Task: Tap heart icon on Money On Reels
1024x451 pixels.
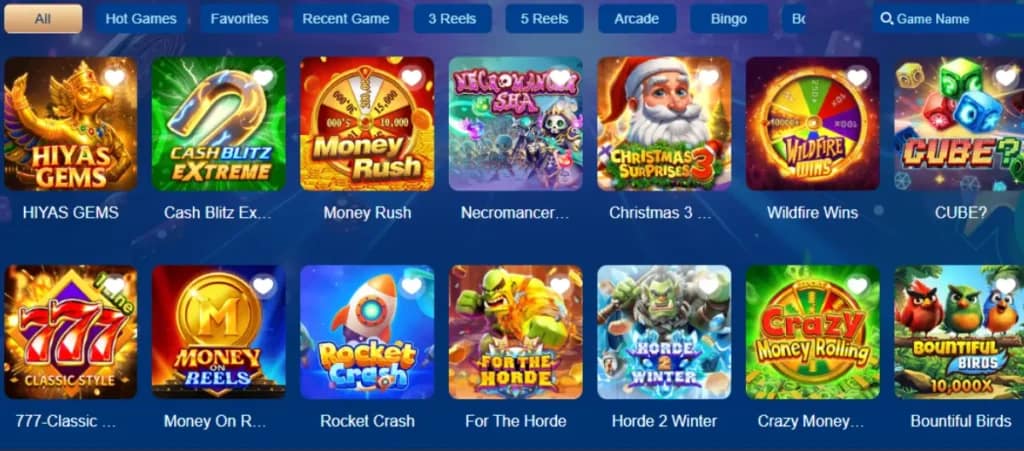Action: point(263,286)
